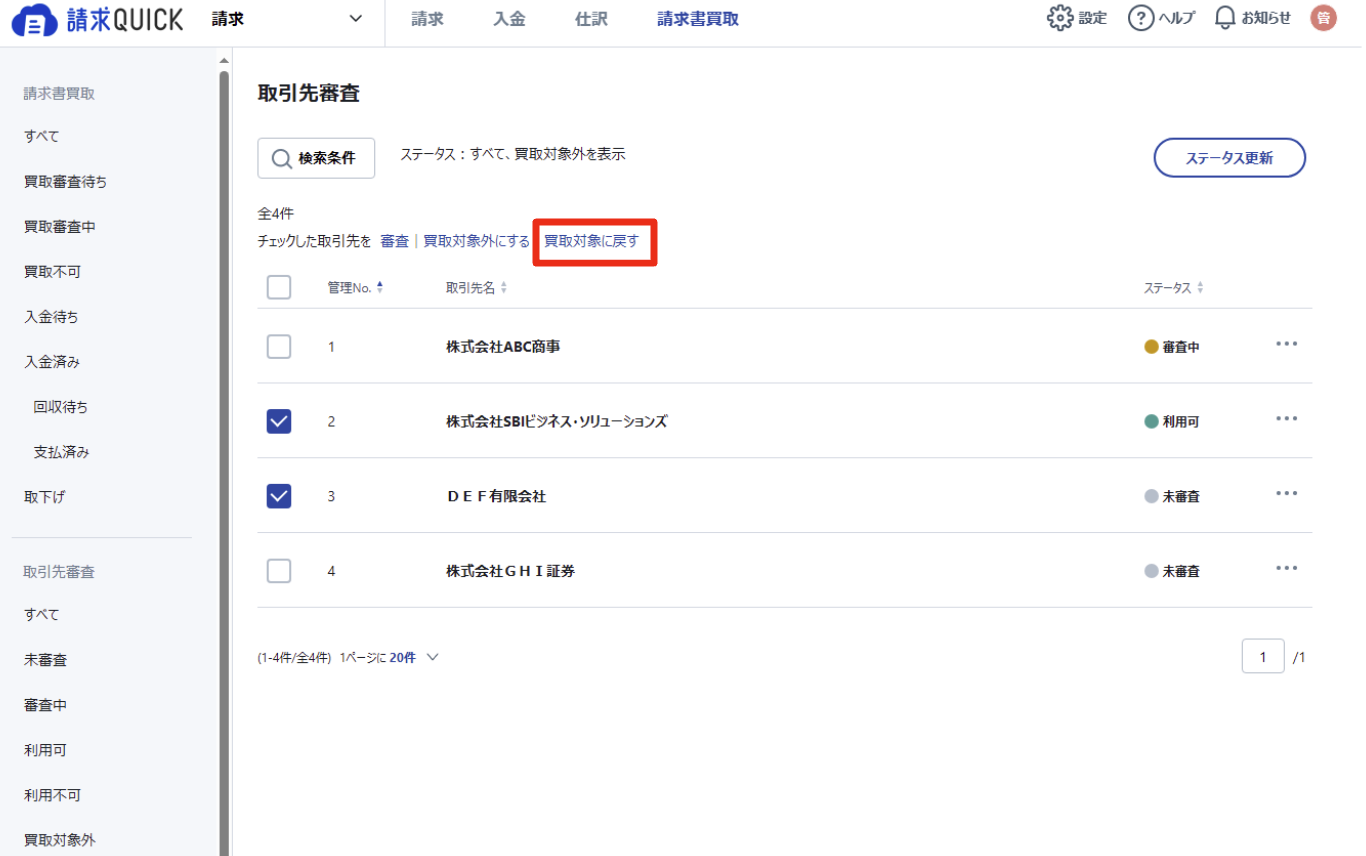Click the 買取対象に戻す link
This screenshot has height=856, width=1366.
pyautogui.click(x=591, y=241)
